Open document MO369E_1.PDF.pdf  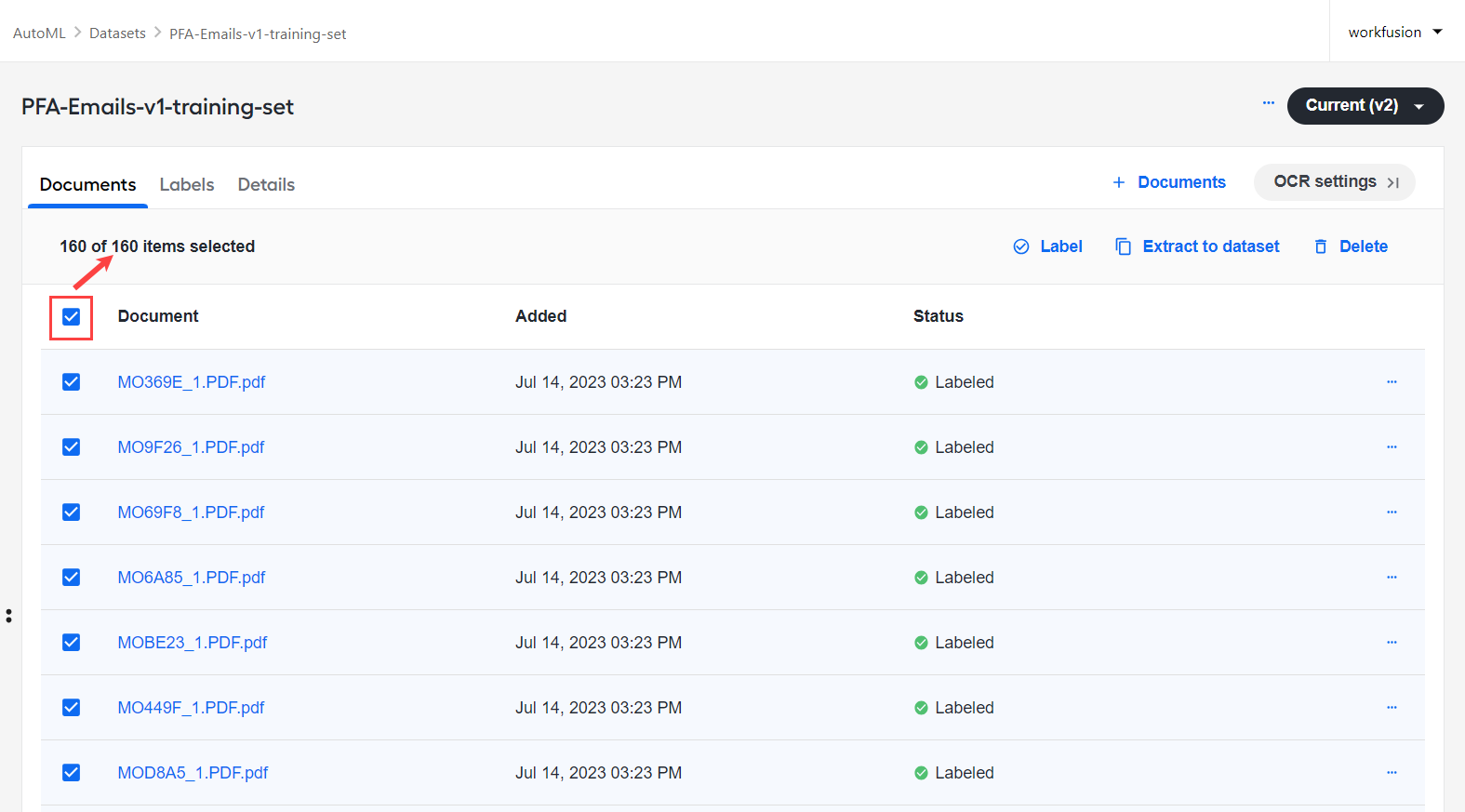[x=192, y=382]
